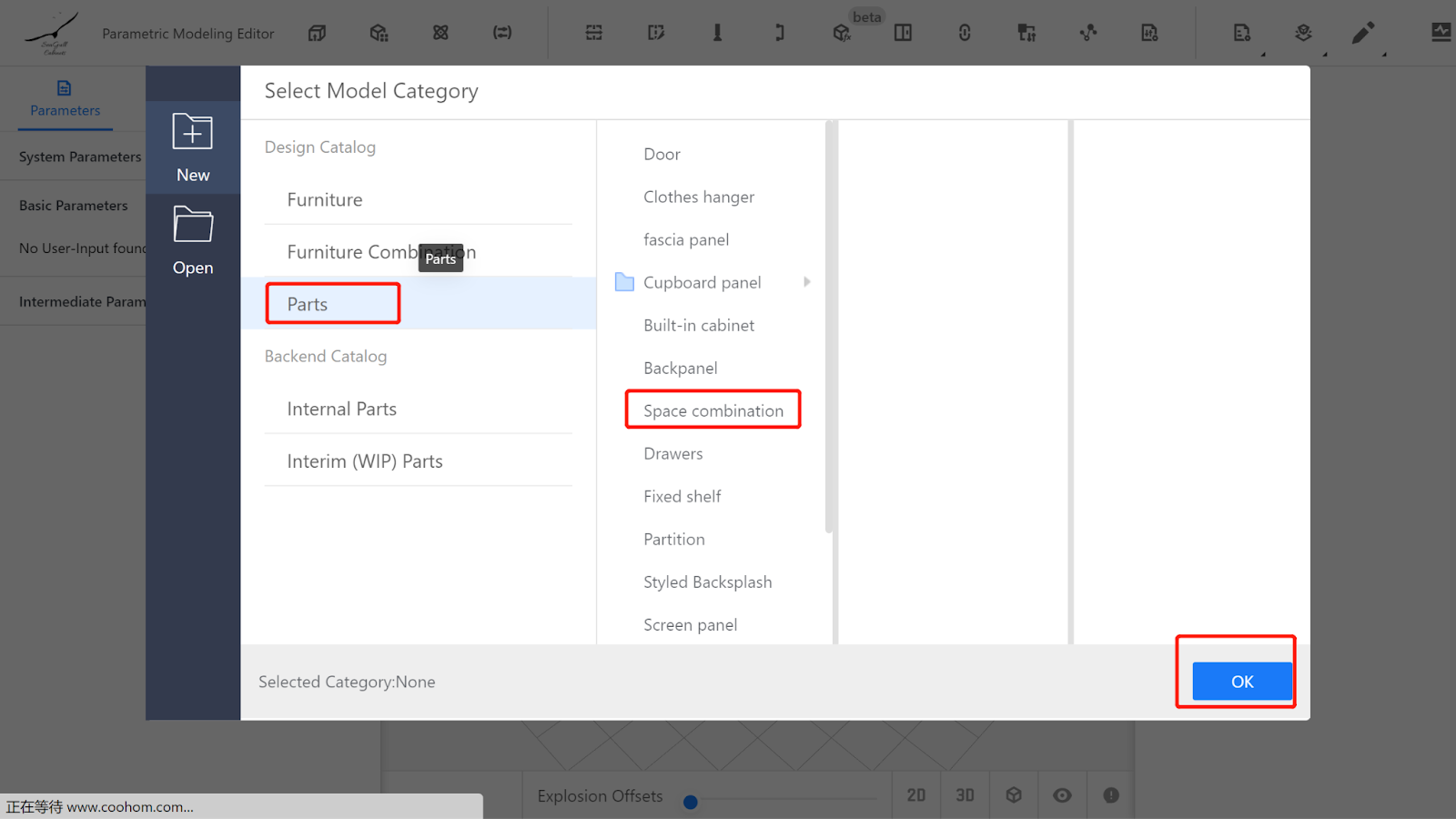
Task: Toggle the eye visibility icon
Action: 1062,795
